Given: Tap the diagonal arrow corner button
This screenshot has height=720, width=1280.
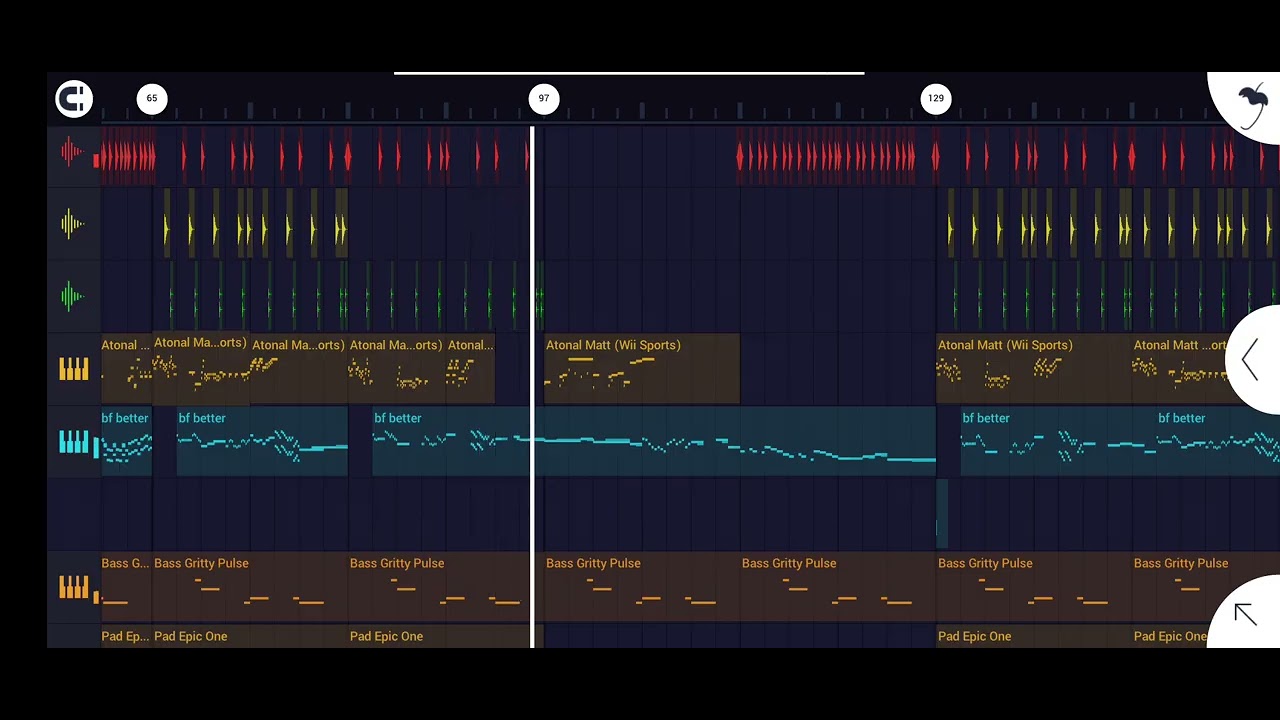Looking at the screenshot, I should point(1245,614).
